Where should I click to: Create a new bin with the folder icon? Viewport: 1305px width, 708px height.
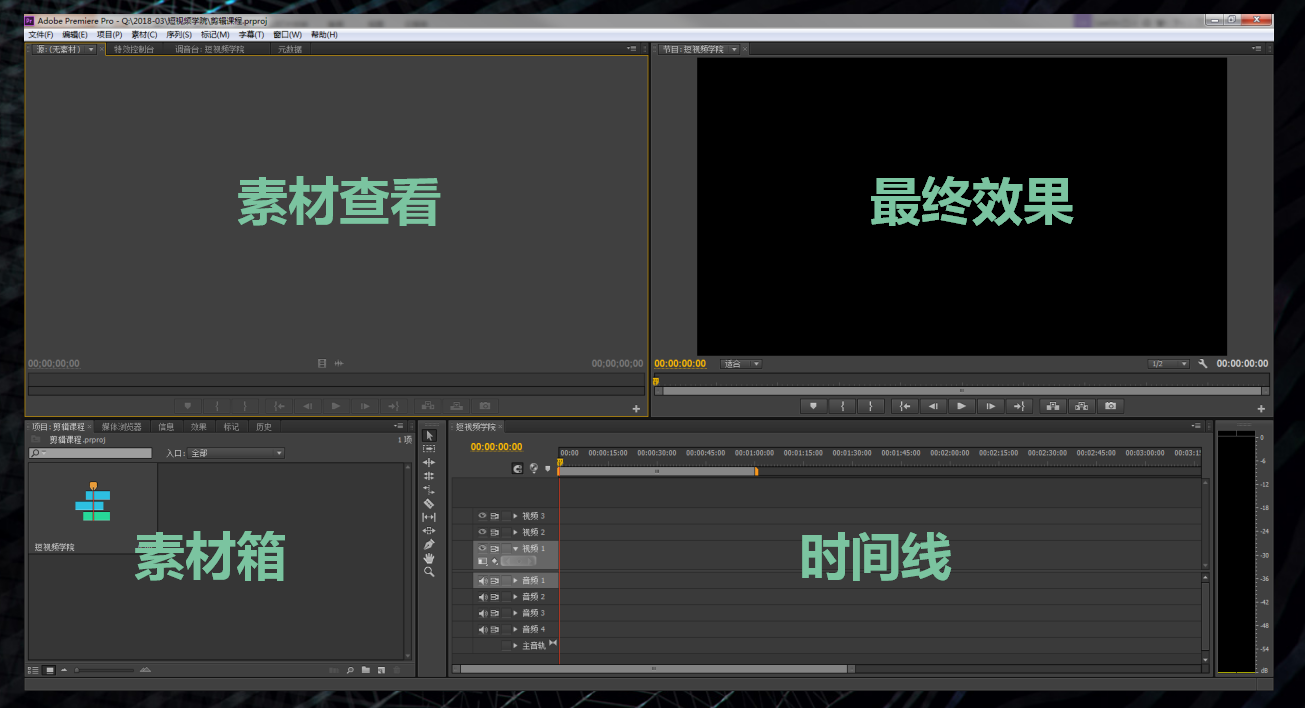pyautogui.click(x=366, y=669)
